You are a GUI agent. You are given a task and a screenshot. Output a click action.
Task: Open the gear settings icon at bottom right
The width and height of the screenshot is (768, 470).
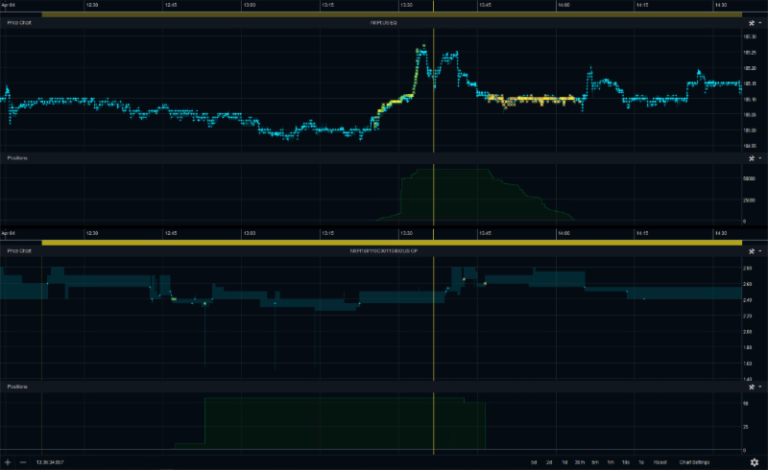pos(754,462)
